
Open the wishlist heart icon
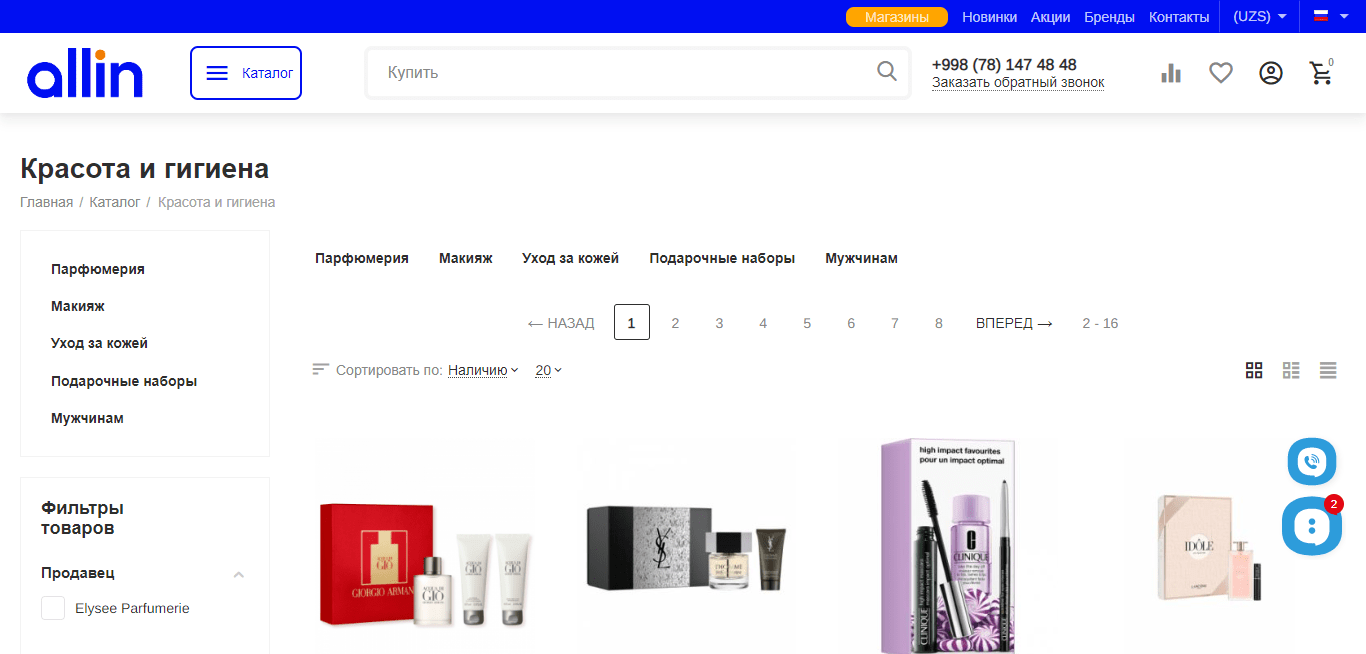[x=1221, y=73]
